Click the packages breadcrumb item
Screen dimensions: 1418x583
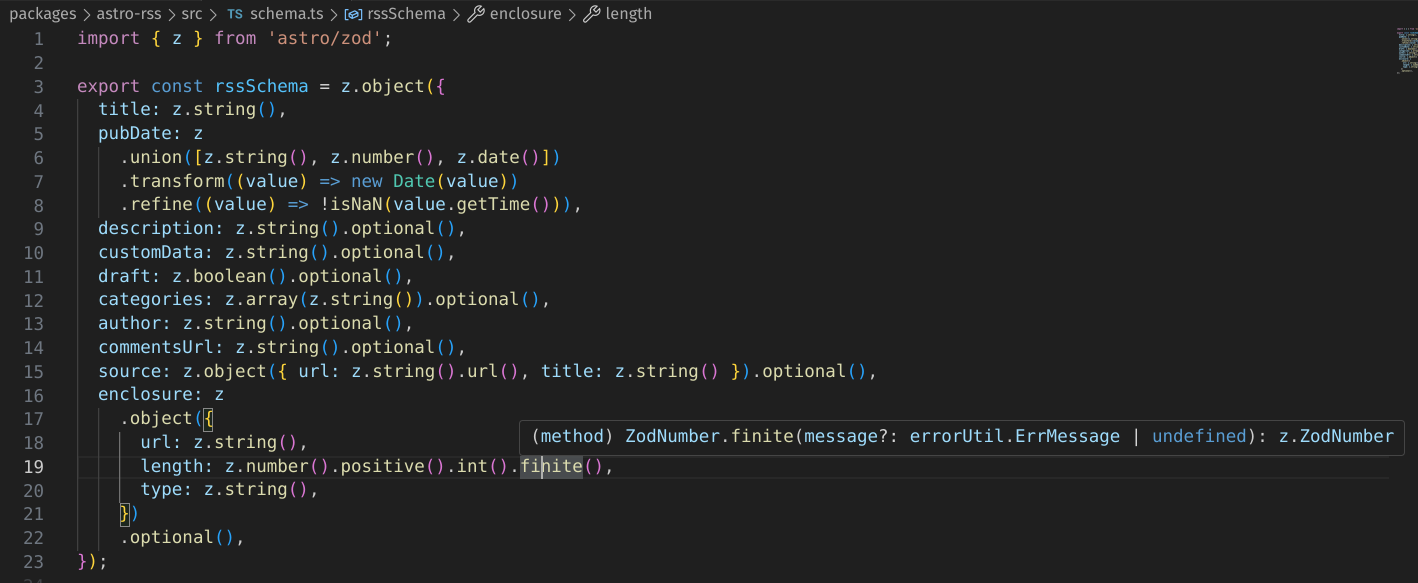pos(44,13)
